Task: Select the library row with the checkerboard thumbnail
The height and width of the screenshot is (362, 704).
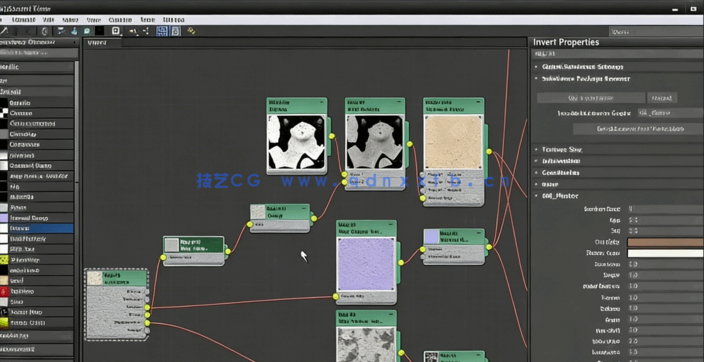Action: coord(37,113)
